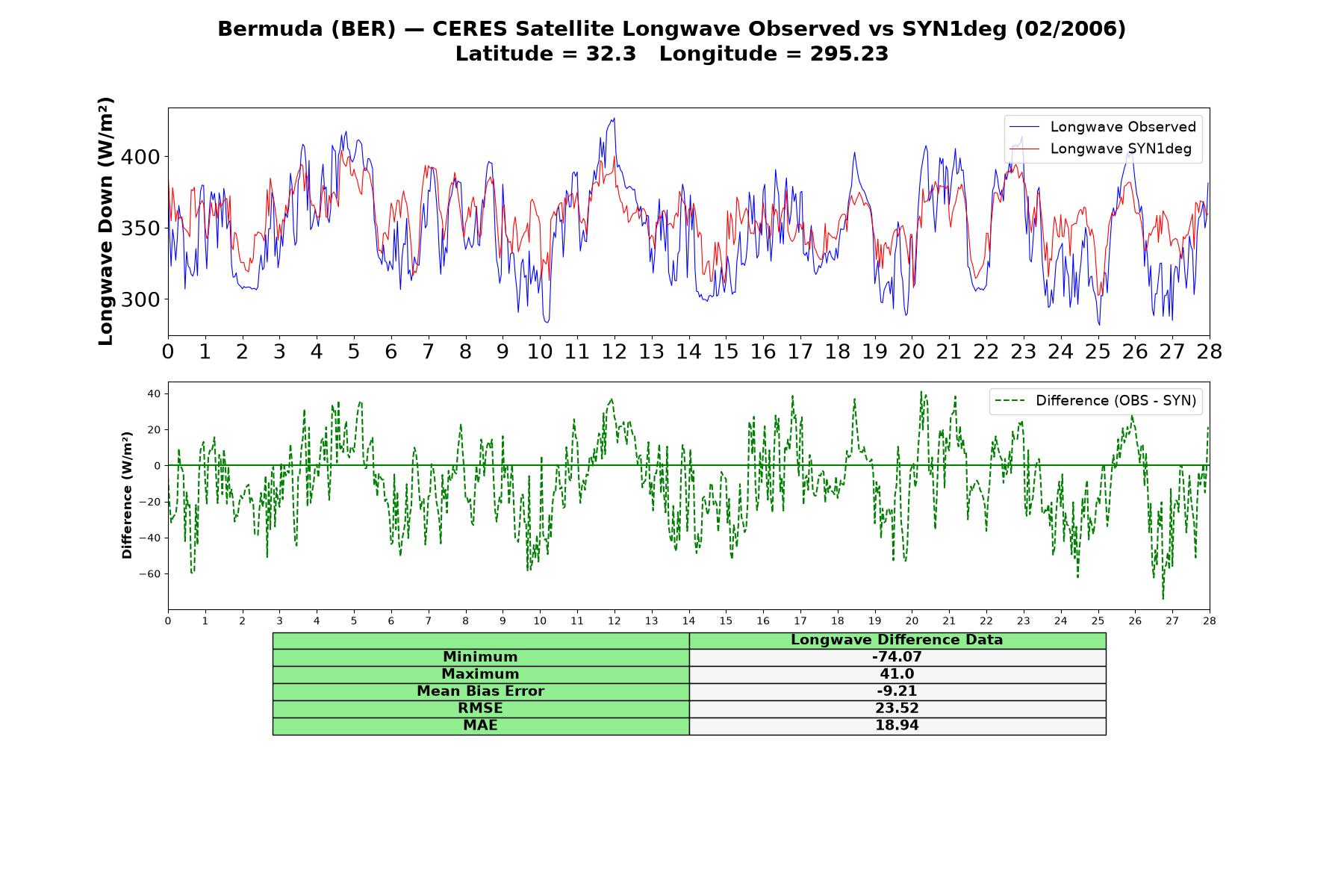The width and height of the screenshot is (1344, 896).
Task: Click the RMSE row label
Action: pos(481,709)
